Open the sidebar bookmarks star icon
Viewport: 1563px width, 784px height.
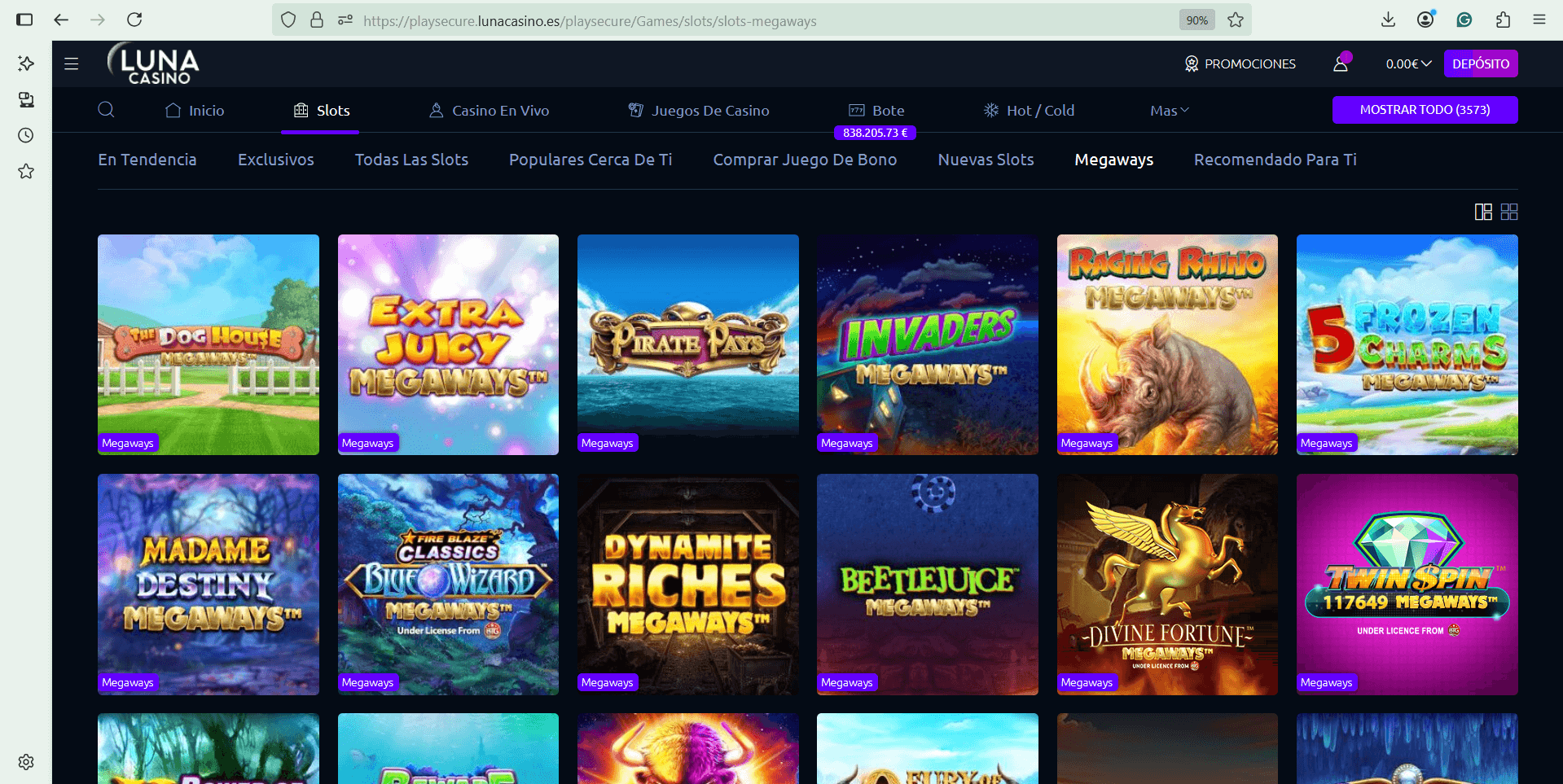(26, 171)
